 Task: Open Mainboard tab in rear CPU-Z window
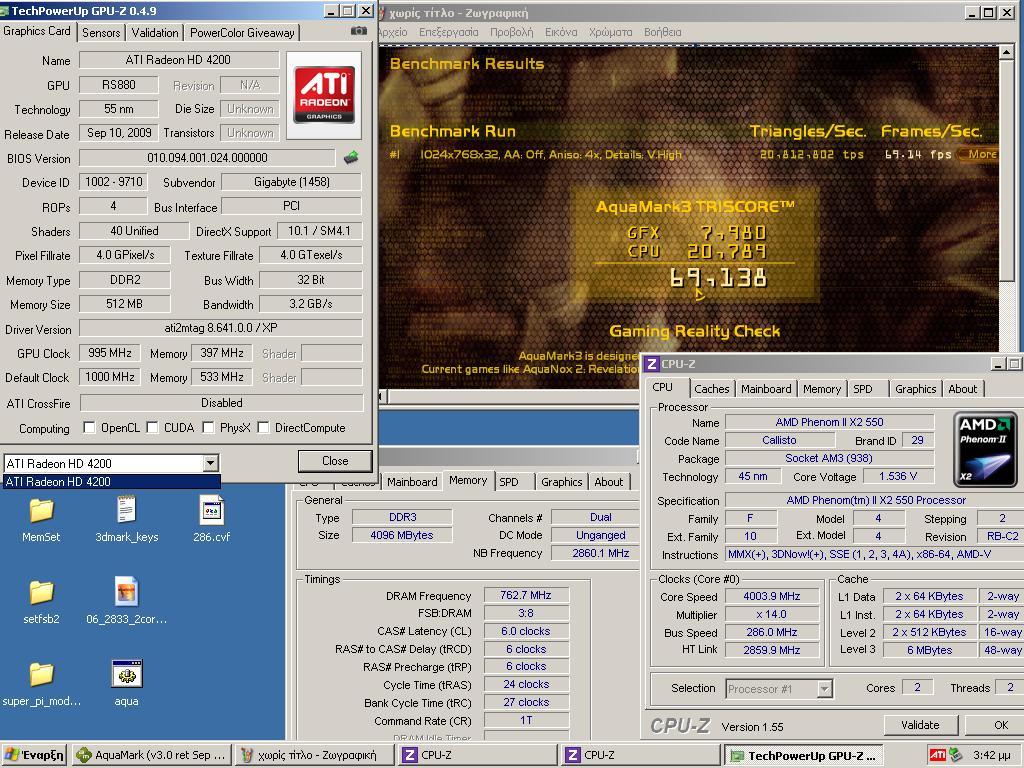click(412, 482)
